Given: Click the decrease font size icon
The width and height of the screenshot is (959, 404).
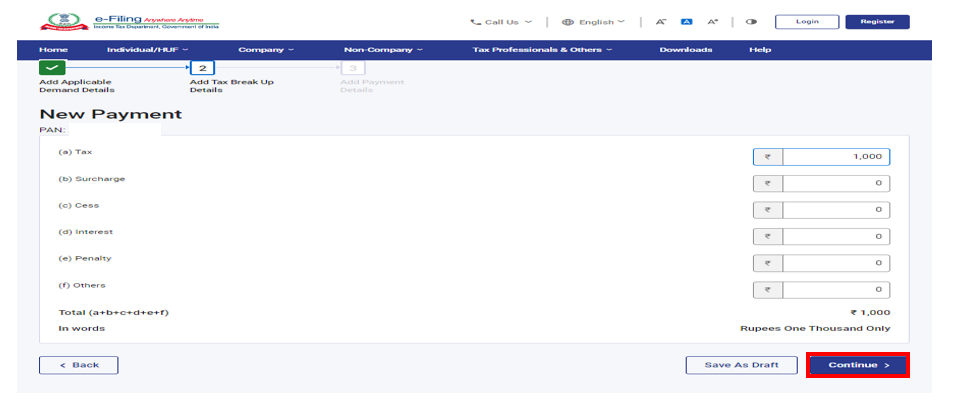Looking at the screenshot, I should pos(660,22).
